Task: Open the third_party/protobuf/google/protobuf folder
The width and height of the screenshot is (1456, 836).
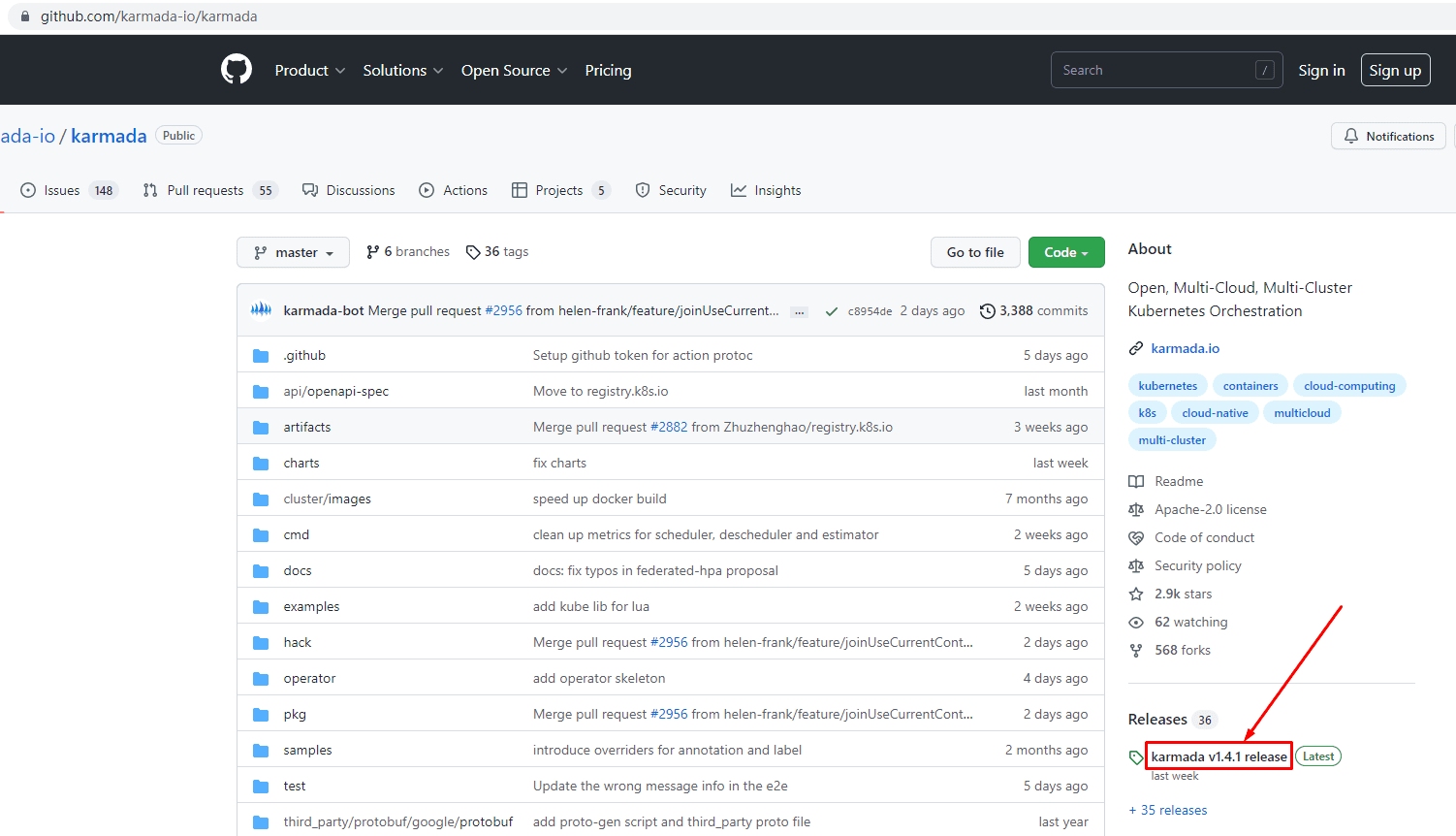Action: (x=398, y=822)
